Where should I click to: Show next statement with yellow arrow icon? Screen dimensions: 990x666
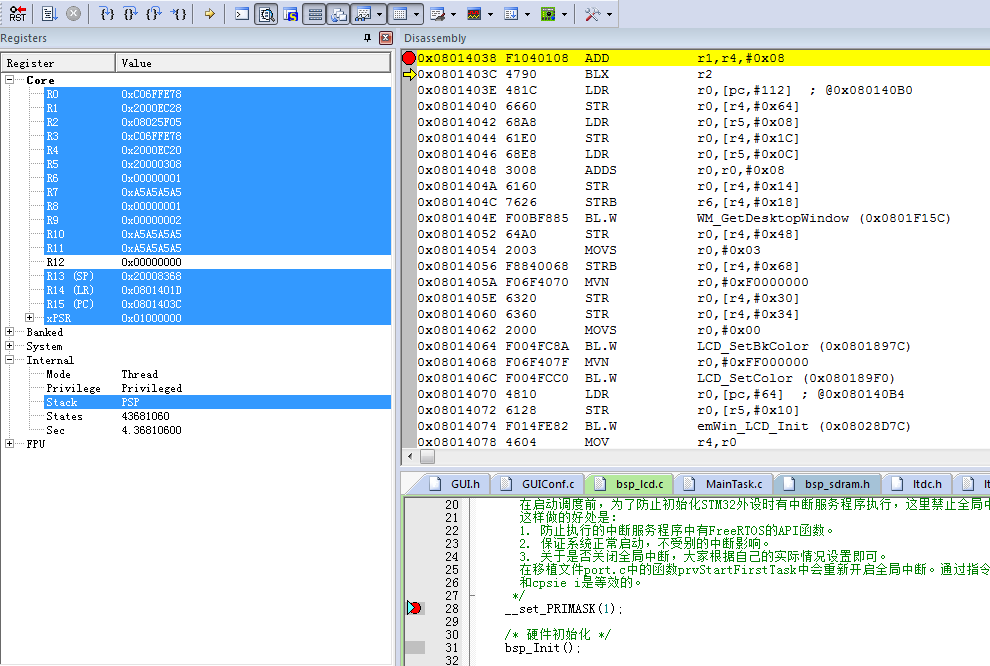tap(209, 13)
